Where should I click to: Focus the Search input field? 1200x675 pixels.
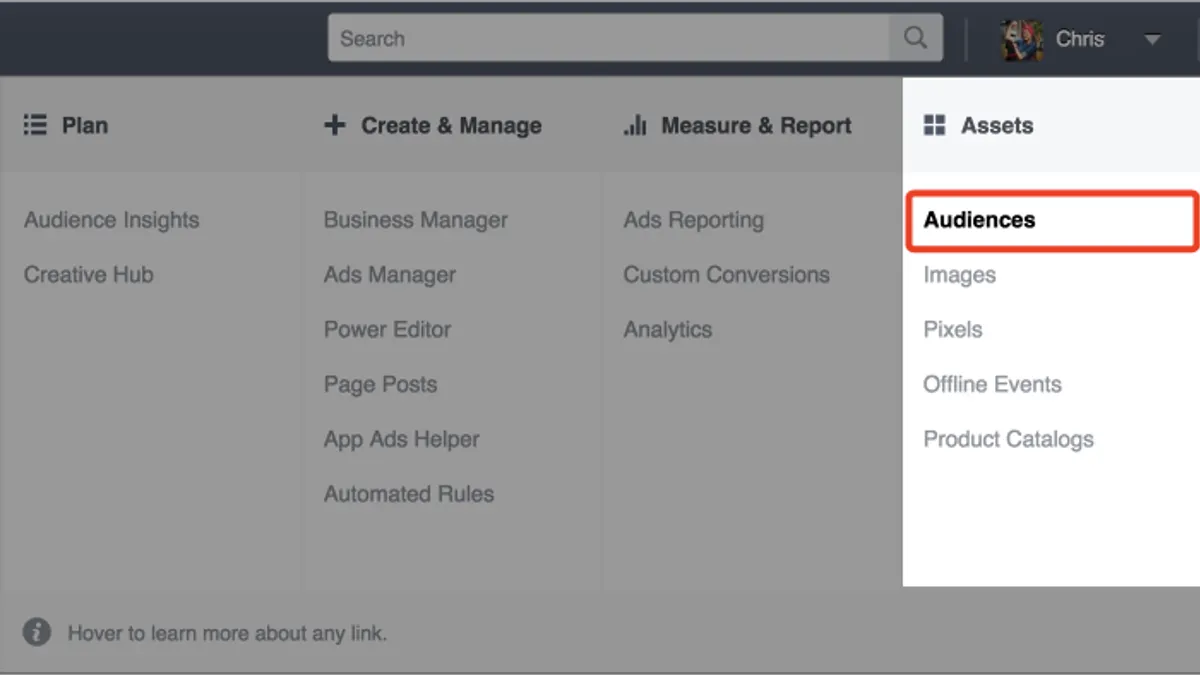pyautogui.click(x=608, y=38)
